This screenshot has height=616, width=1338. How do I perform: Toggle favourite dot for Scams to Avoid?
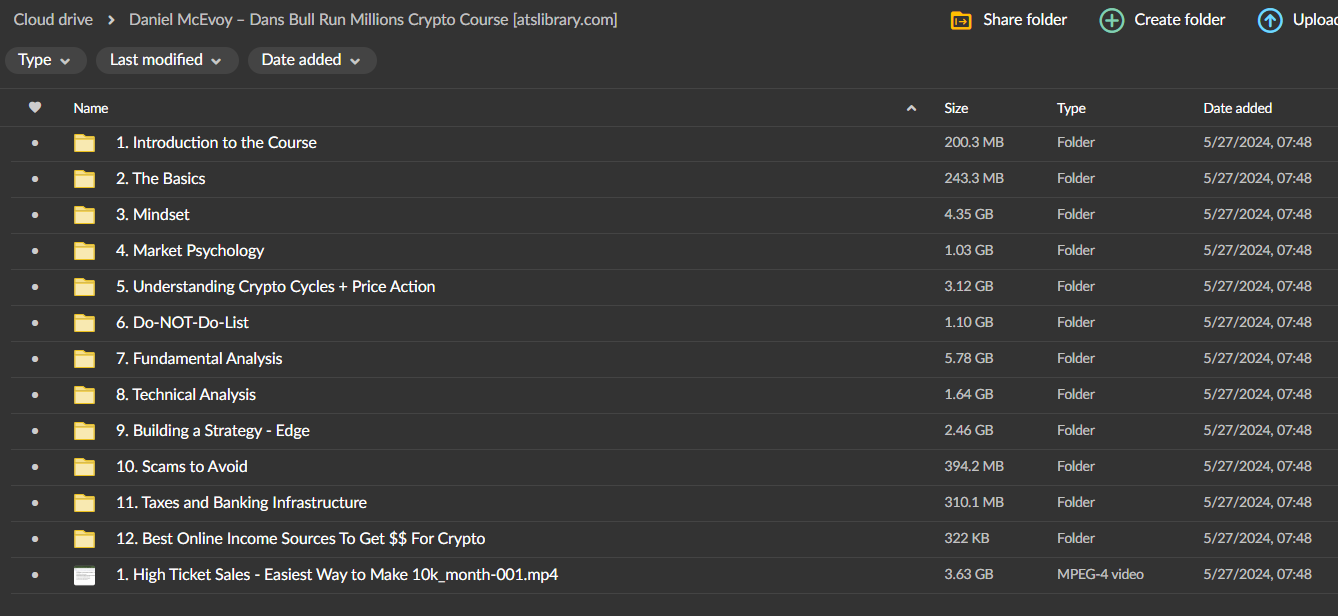point(35,467)
